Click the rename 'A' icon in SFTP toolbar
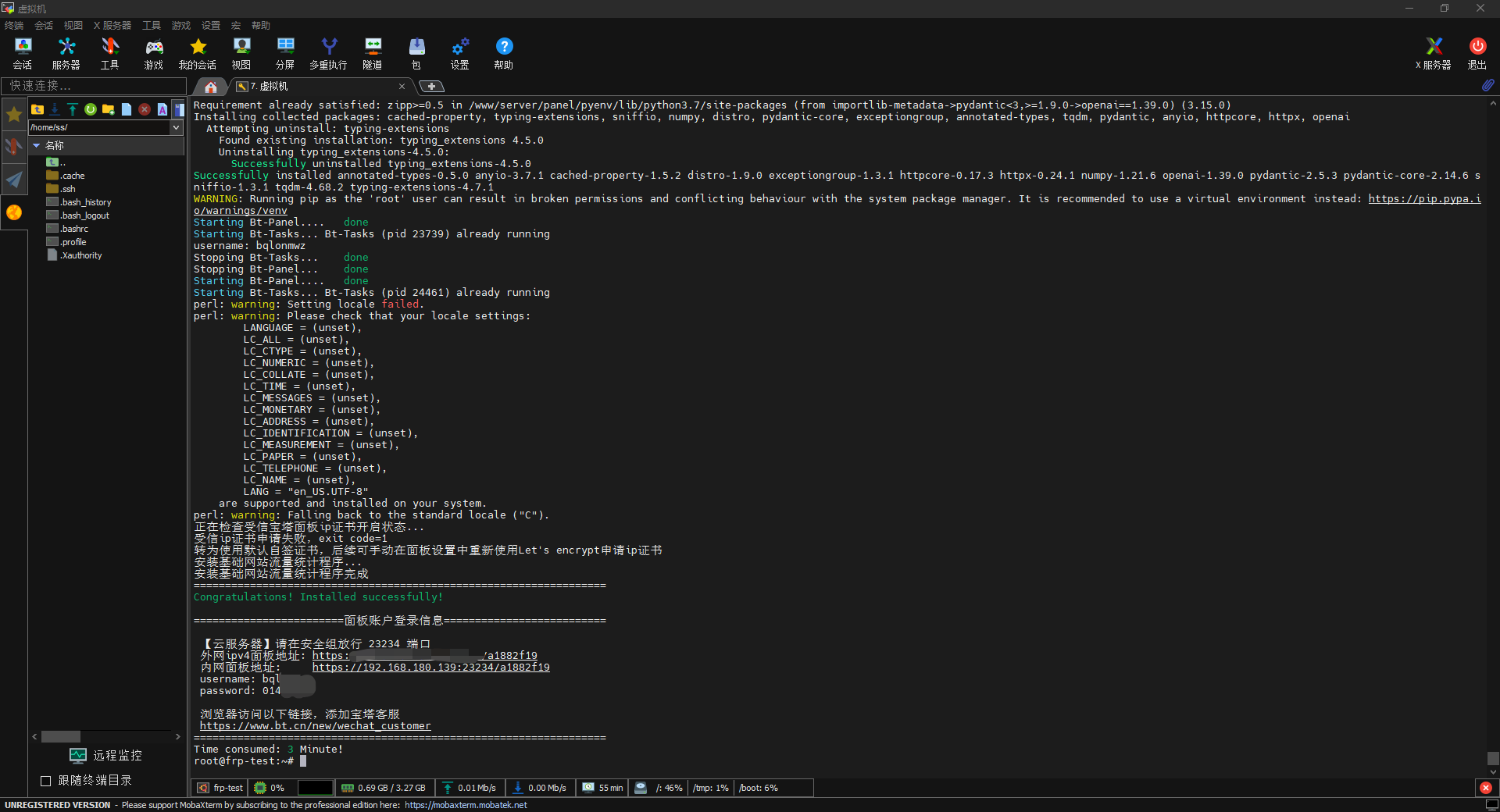This screenshot has width=1500, height=812. point(162,109)
